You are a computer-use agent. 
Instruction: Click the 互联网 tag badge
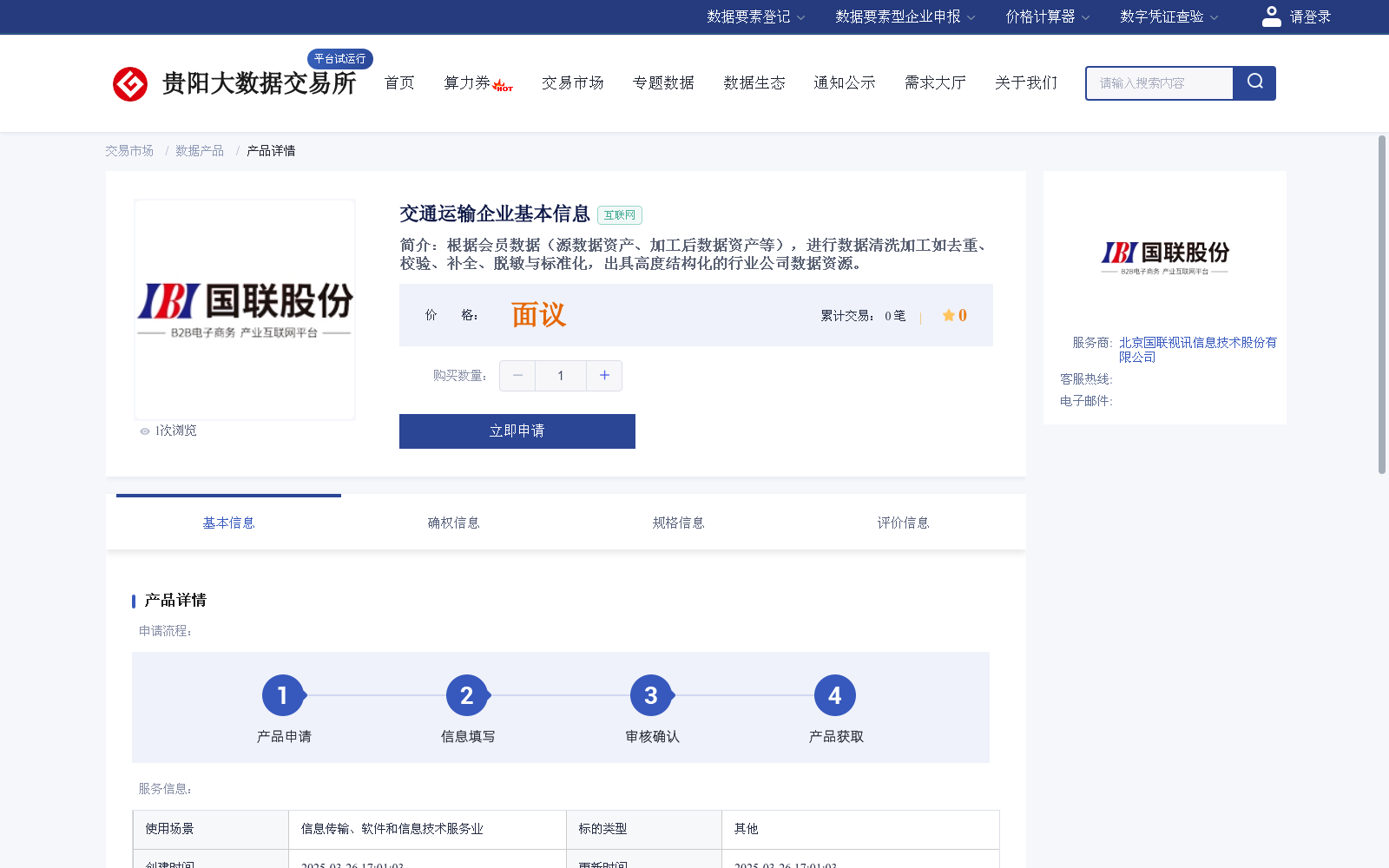pos(620,215)
